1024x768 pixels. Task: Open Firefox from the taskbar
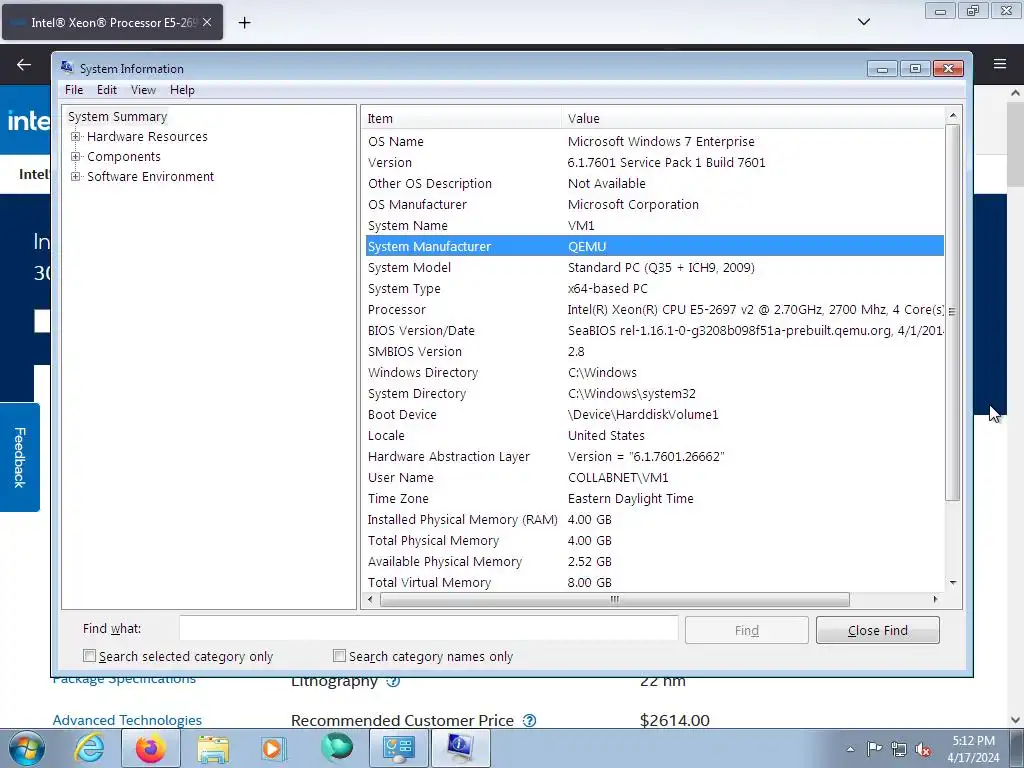[x=150, y=748]
